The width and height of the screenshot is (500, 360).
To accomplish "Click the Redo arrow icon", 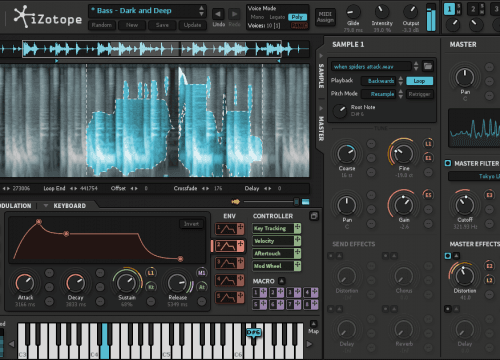I will click(x=235, y=14).
